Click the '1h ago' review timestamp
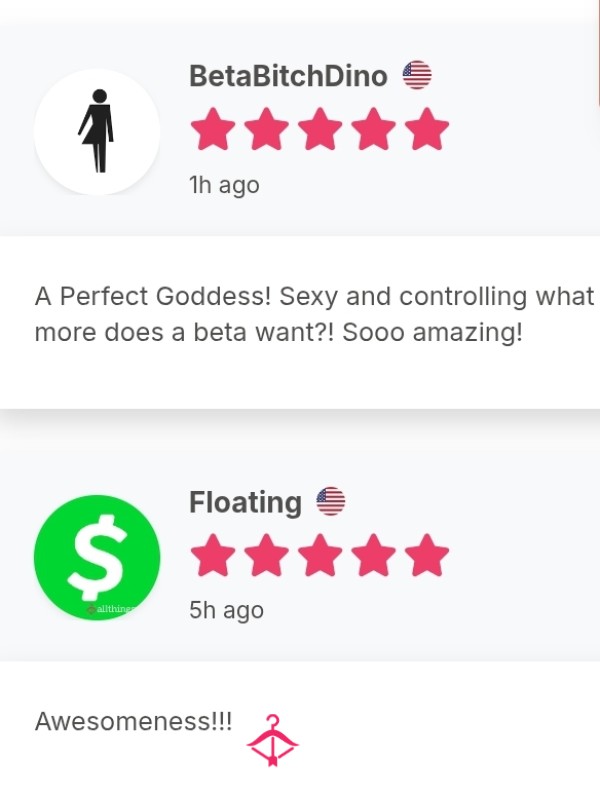Screen dimensions: 600x795 pyautogui.click(x=224, y=186)
